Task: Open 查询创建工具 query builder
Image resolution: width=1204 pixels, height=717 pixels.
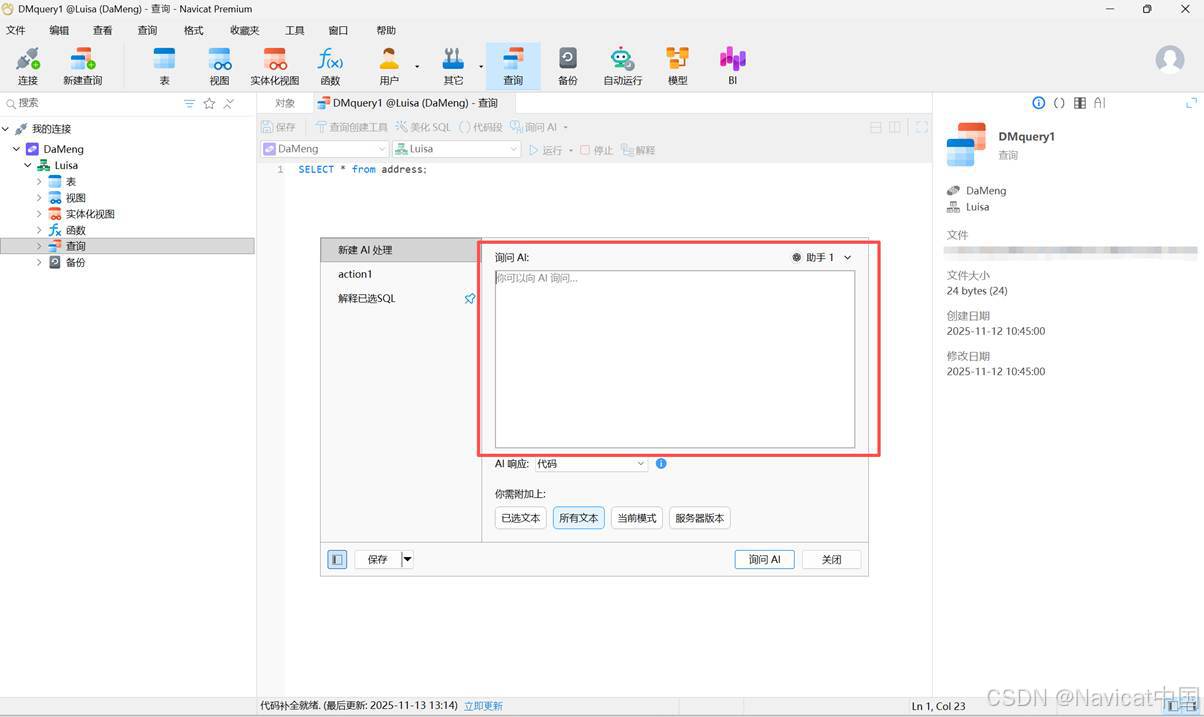Action: (351, 127)
